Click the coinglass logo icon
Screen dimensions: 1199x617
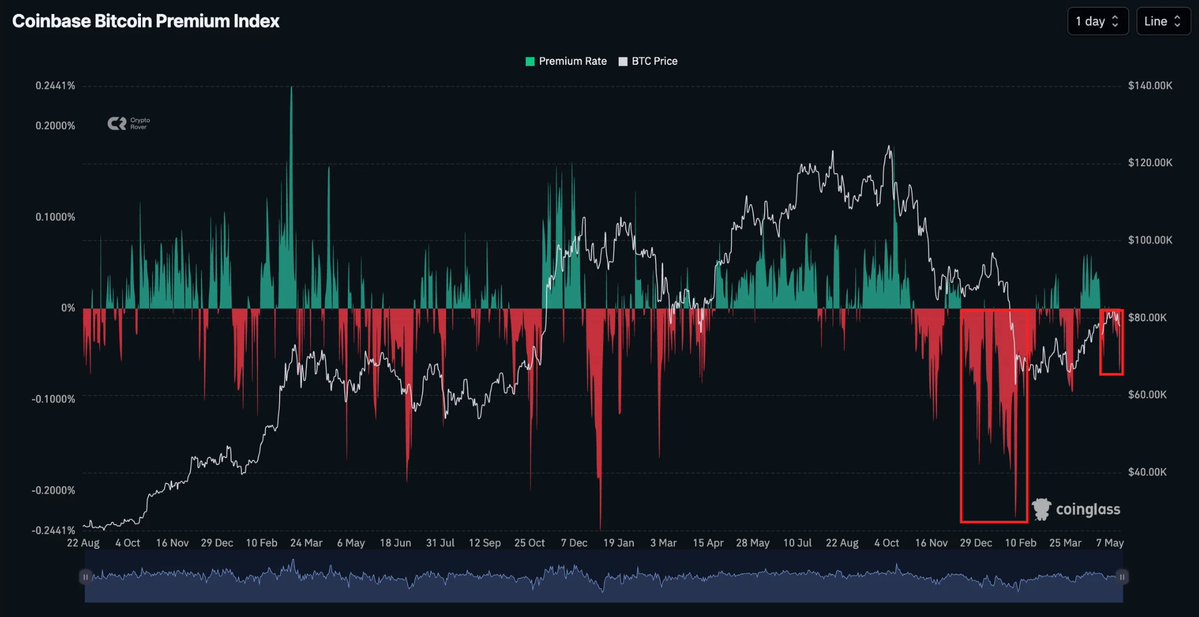click(1041, 509)
